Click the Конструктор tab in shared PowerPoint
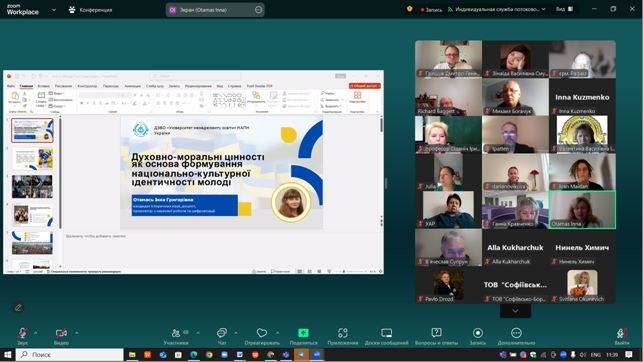This screenshot has height=362, width=643. pos(87,86)
